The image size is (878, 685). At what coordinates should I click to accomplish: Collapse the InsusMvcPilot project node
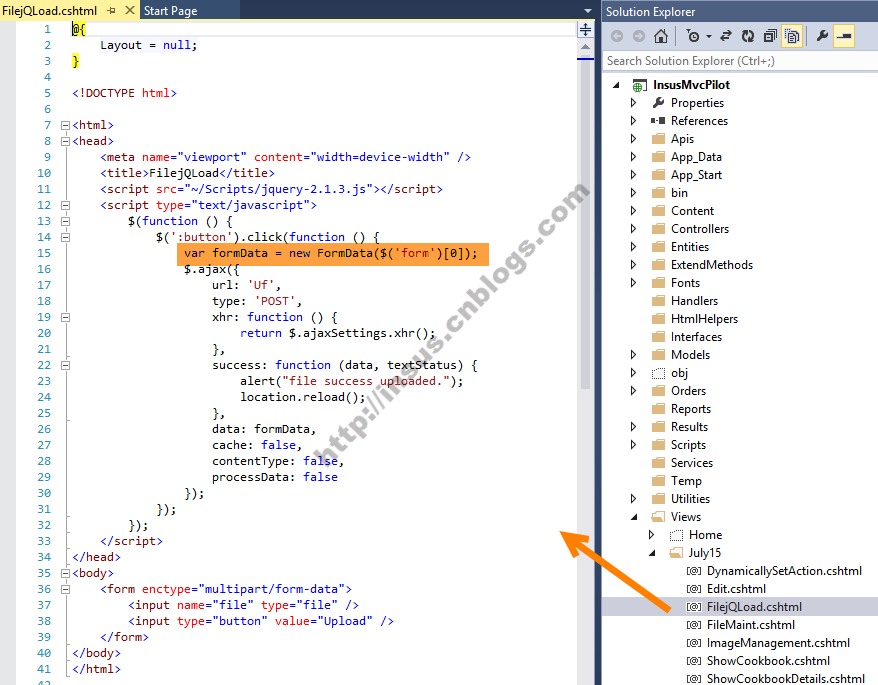(617, 85)
